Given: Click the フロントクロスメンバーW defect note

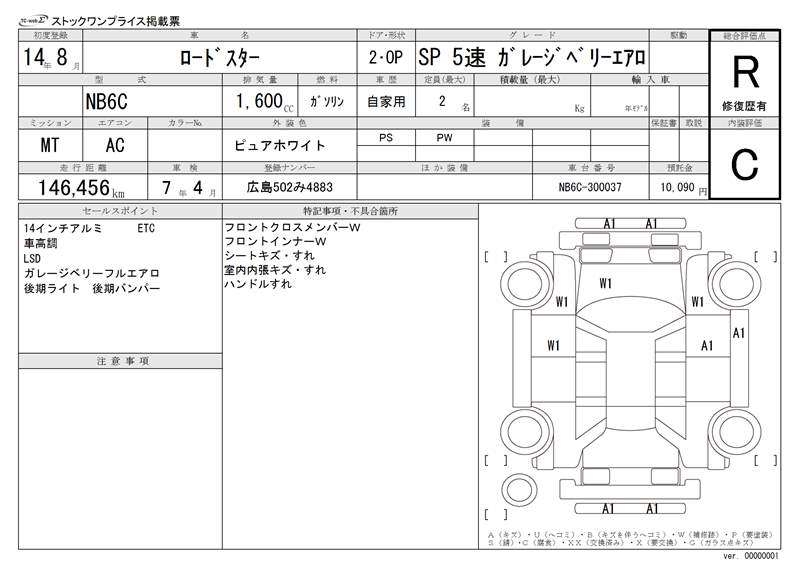Looking at the screenshot, I should (x=292, y=228).
